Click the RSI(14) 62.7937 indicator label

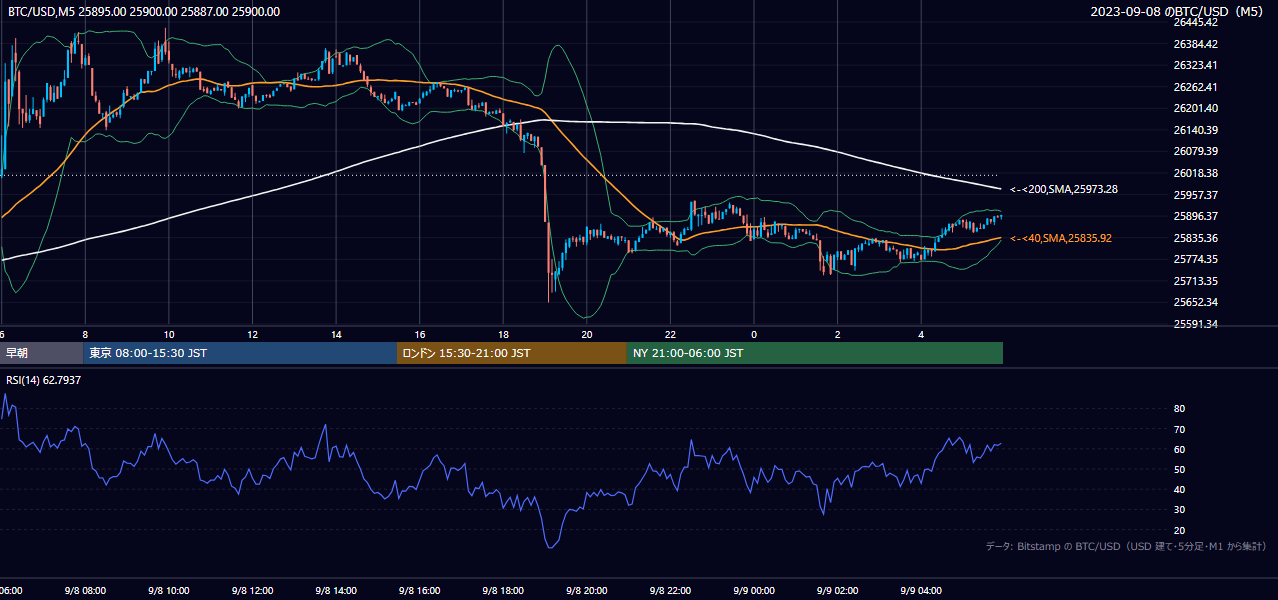click(x=44, y=380)
